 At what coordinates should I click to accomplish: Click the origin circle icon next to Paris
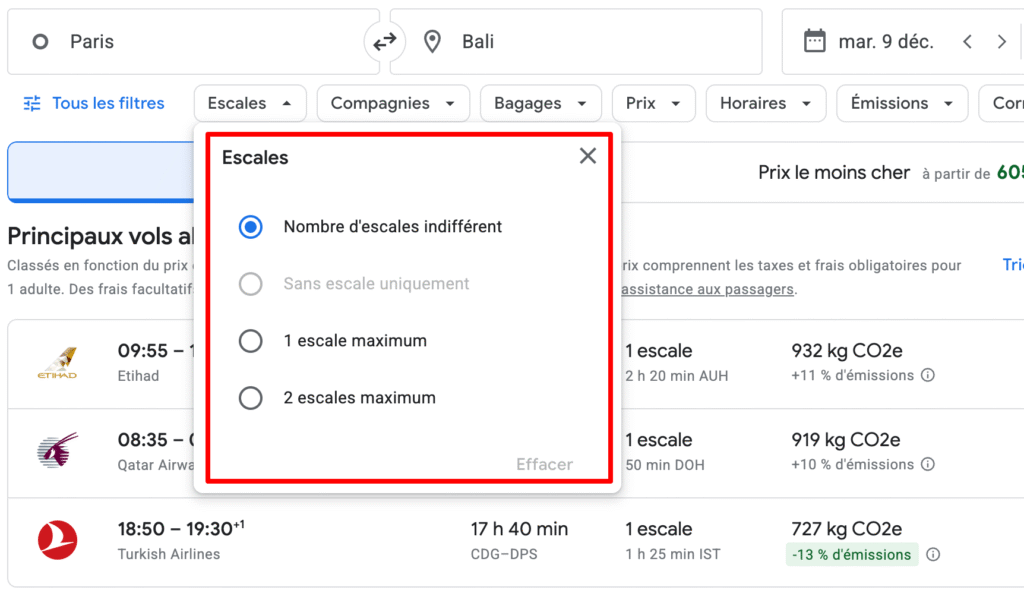coord(40,42)
